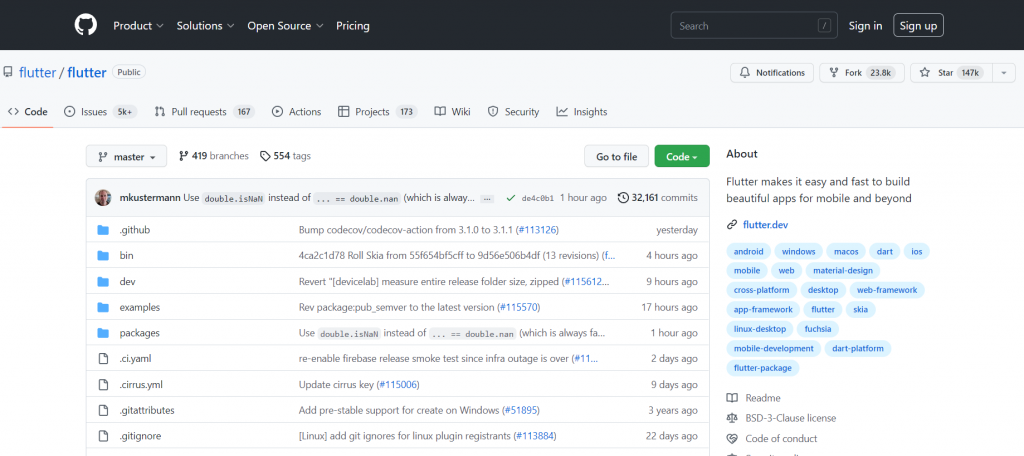Select the material-design topic tag

843,270
